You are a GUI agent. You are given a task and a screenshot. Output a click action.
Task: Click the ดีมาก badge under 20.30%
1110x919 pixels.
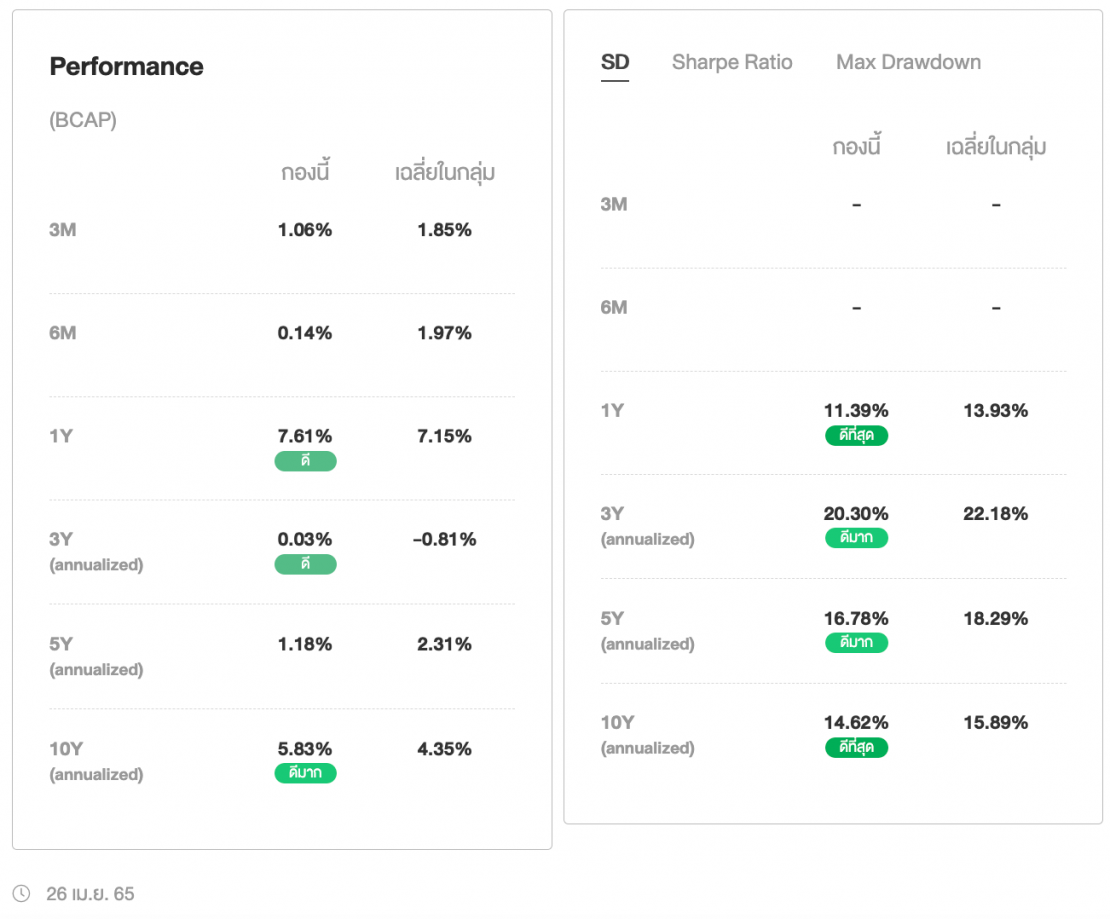pos(856,539)
